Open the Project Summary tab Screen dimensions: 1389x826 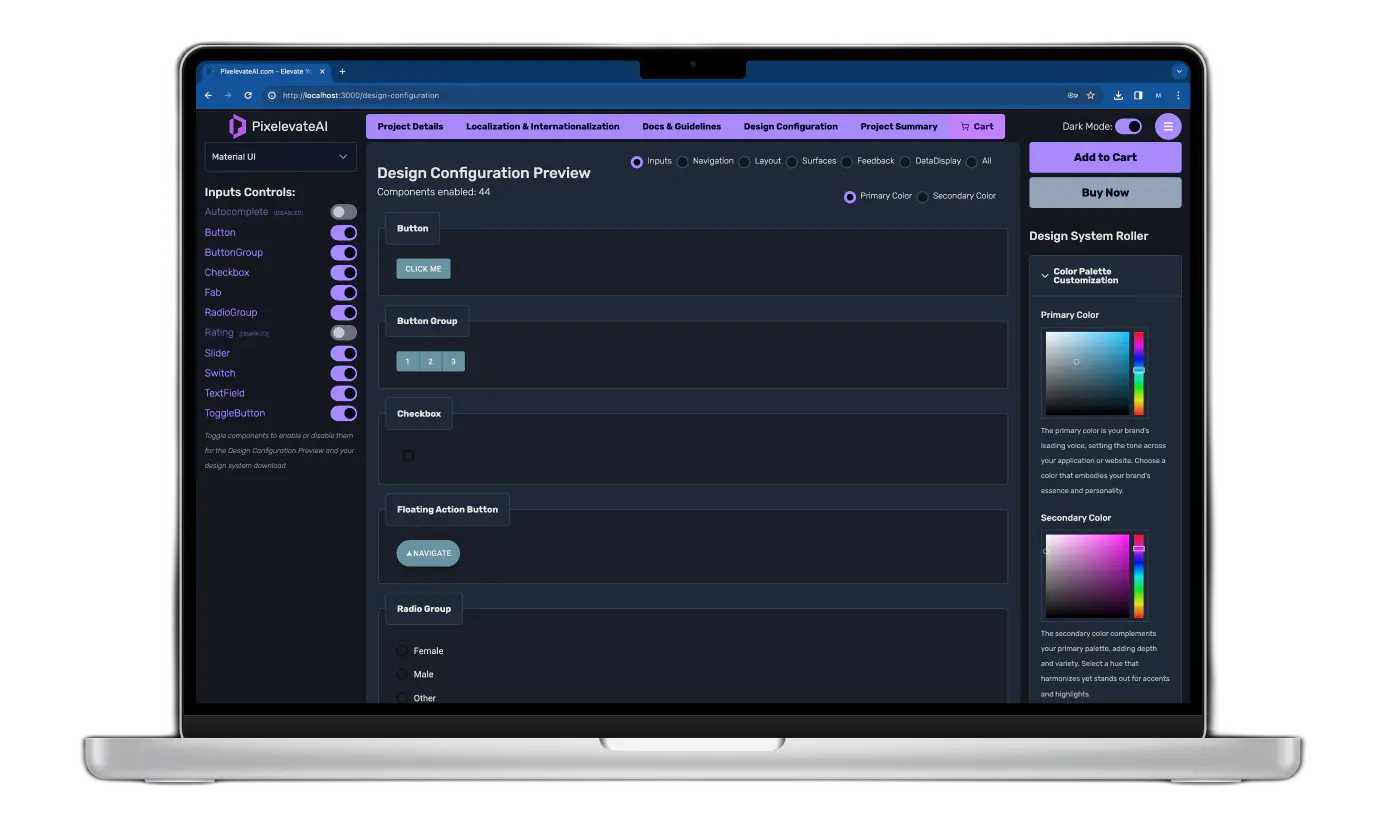pos(899,126)
